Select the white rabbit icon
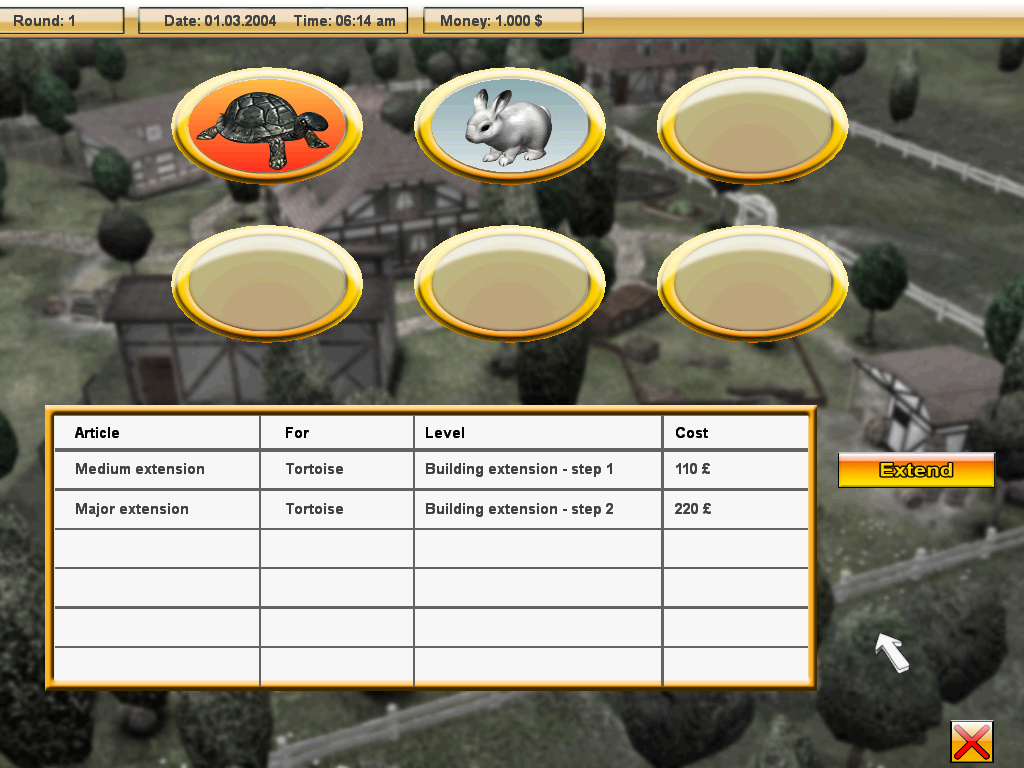This screenshot has height=768, width=1024. [509, 127]
